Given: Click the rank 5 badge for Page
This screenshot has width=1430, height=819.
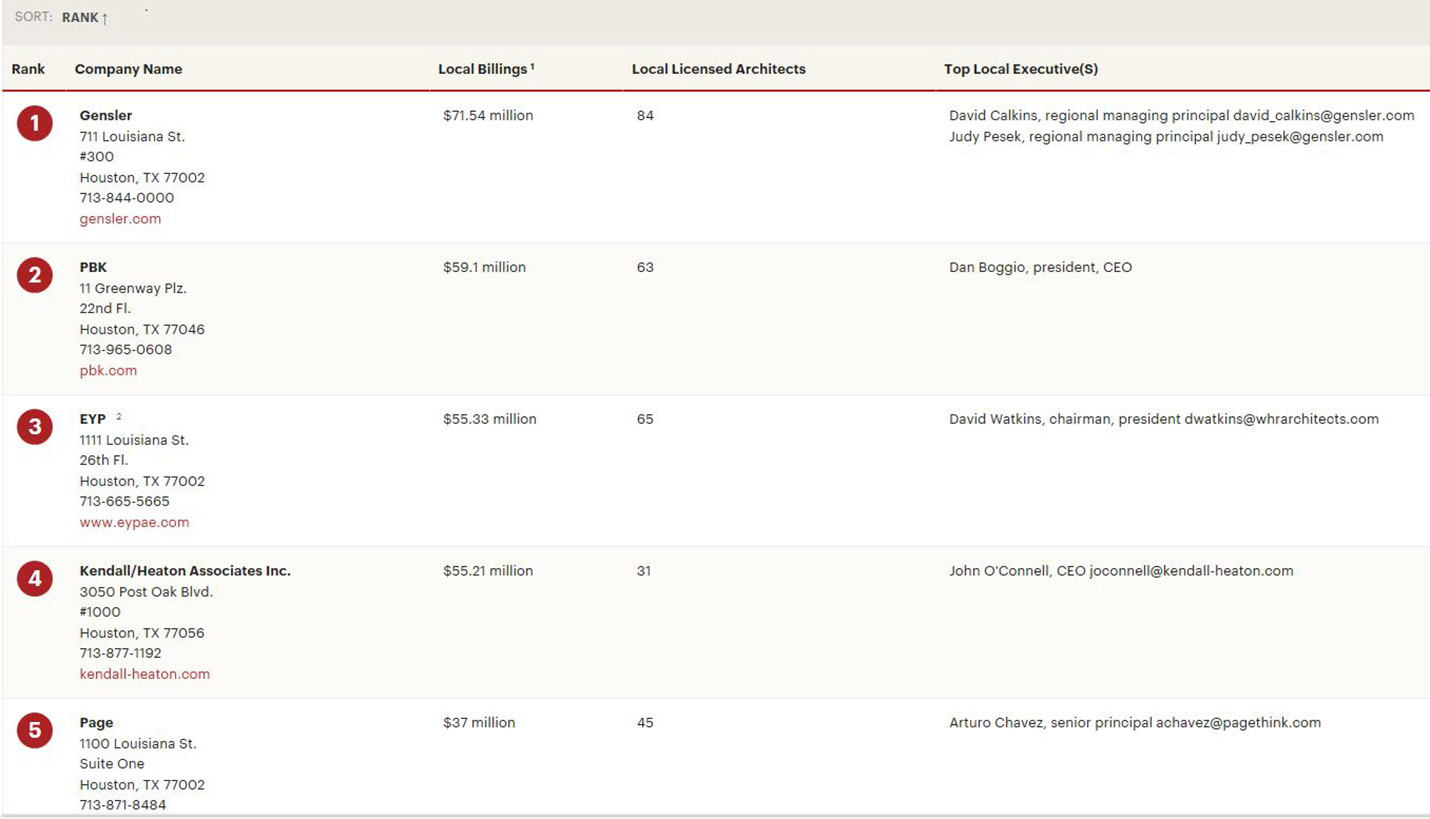Looking at the screenshot, I should click(35, 731).
